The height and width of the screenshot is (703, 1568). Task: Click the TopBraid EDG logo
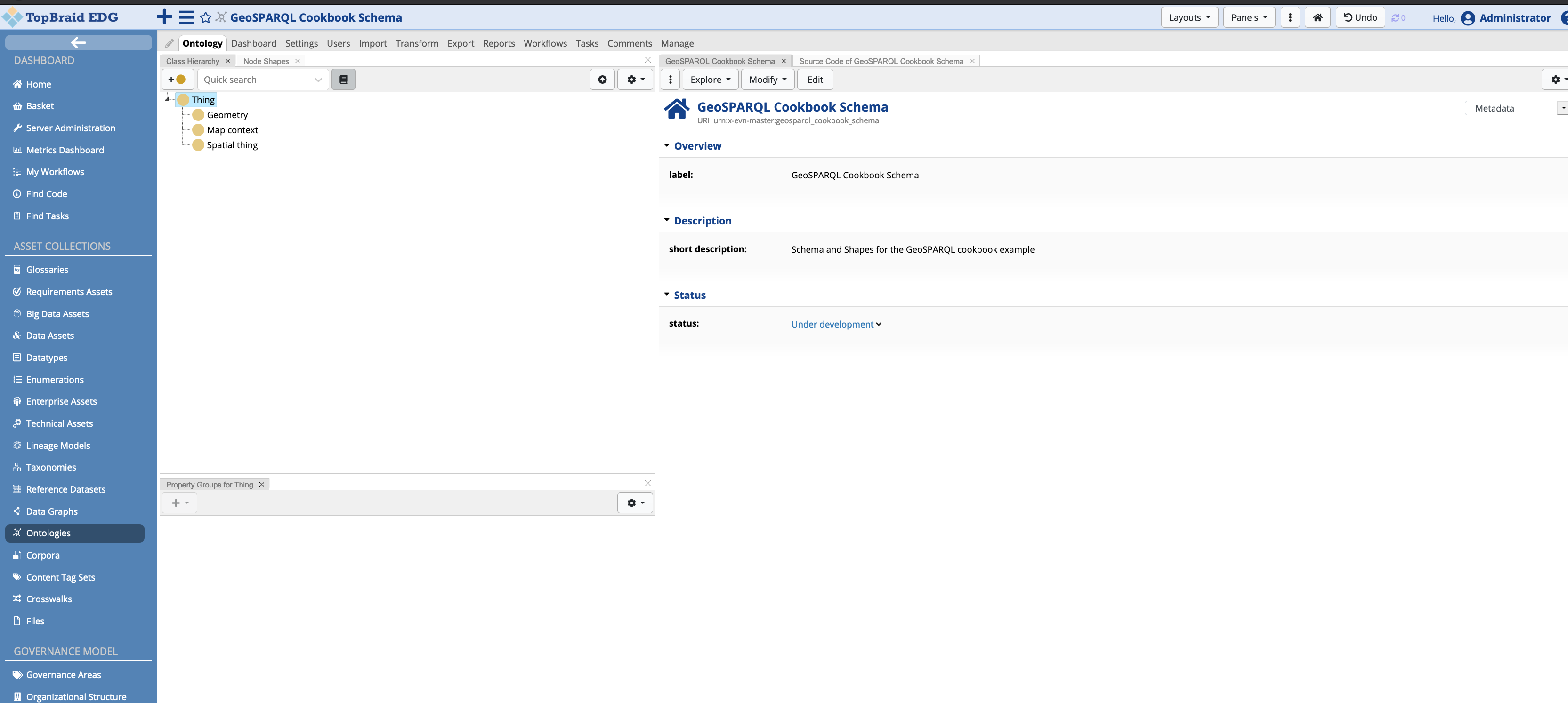click(x=61, y=17)
